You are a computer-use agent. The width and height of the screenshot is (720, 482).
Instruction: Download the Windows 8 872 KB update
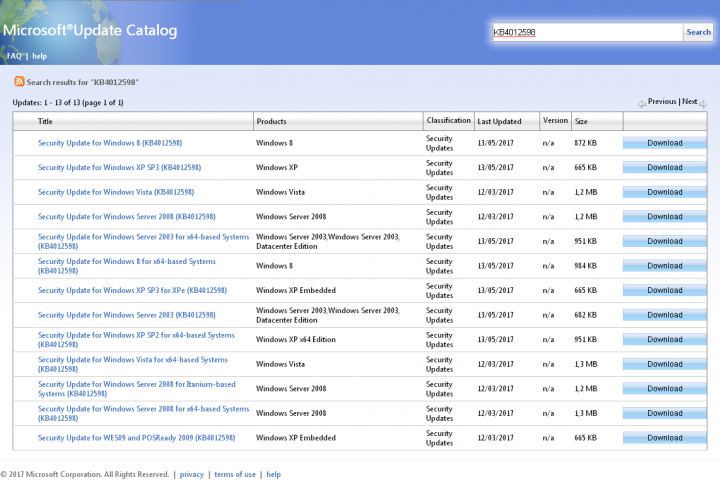(x=664, y=143)
